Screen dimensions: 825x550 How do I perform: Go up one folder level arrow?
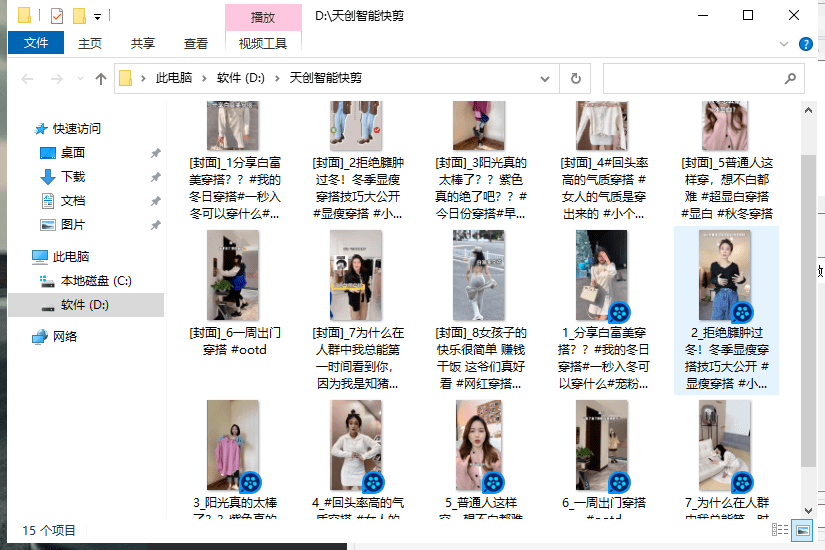[x=100, y=79]
